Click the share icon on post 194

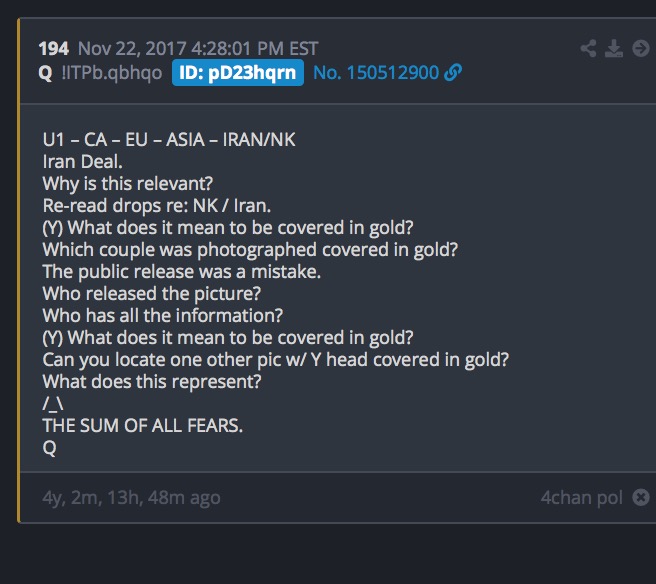tap(588, 49)
